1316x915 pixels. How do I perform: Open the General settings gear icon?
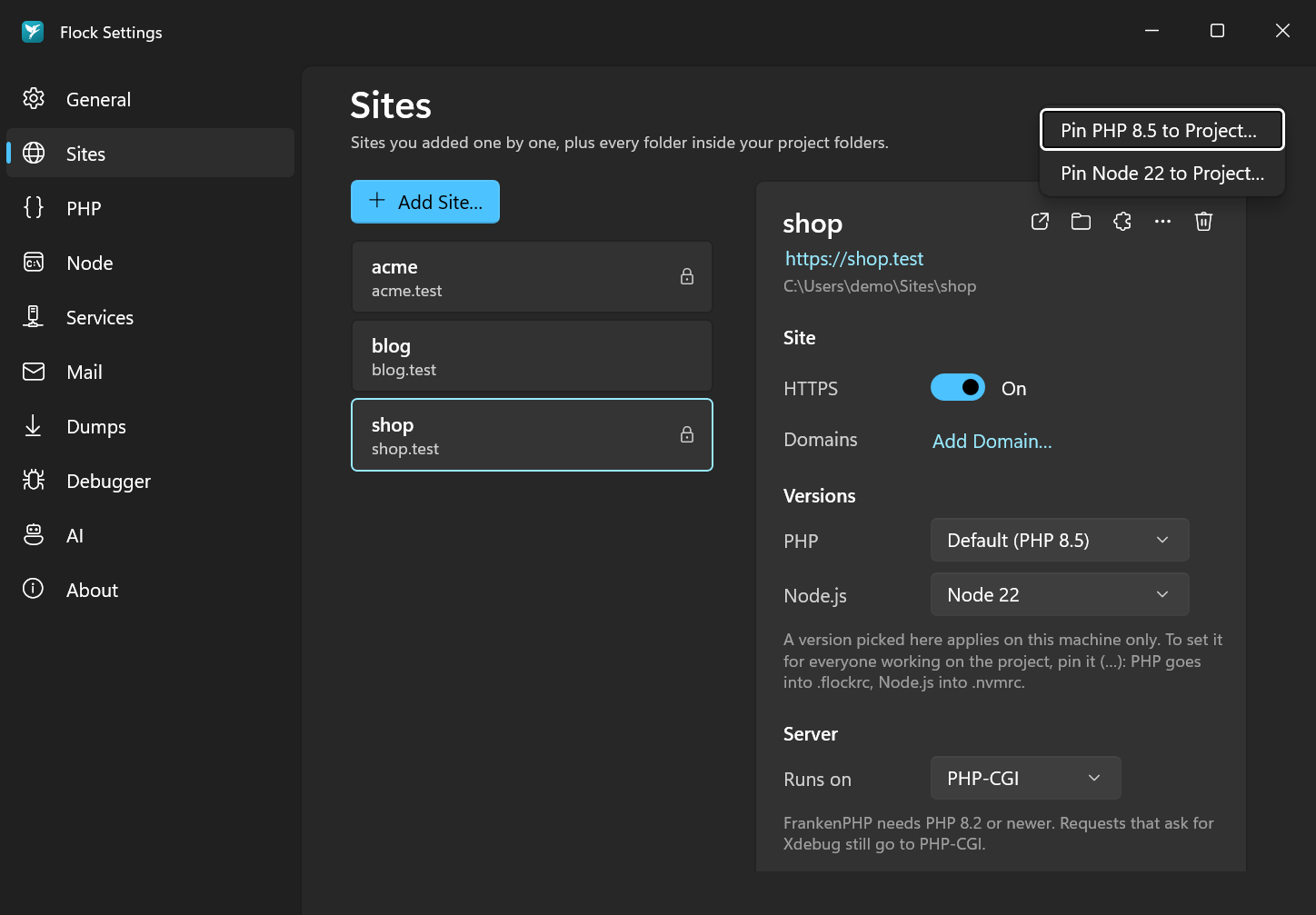tap(34, 99)
